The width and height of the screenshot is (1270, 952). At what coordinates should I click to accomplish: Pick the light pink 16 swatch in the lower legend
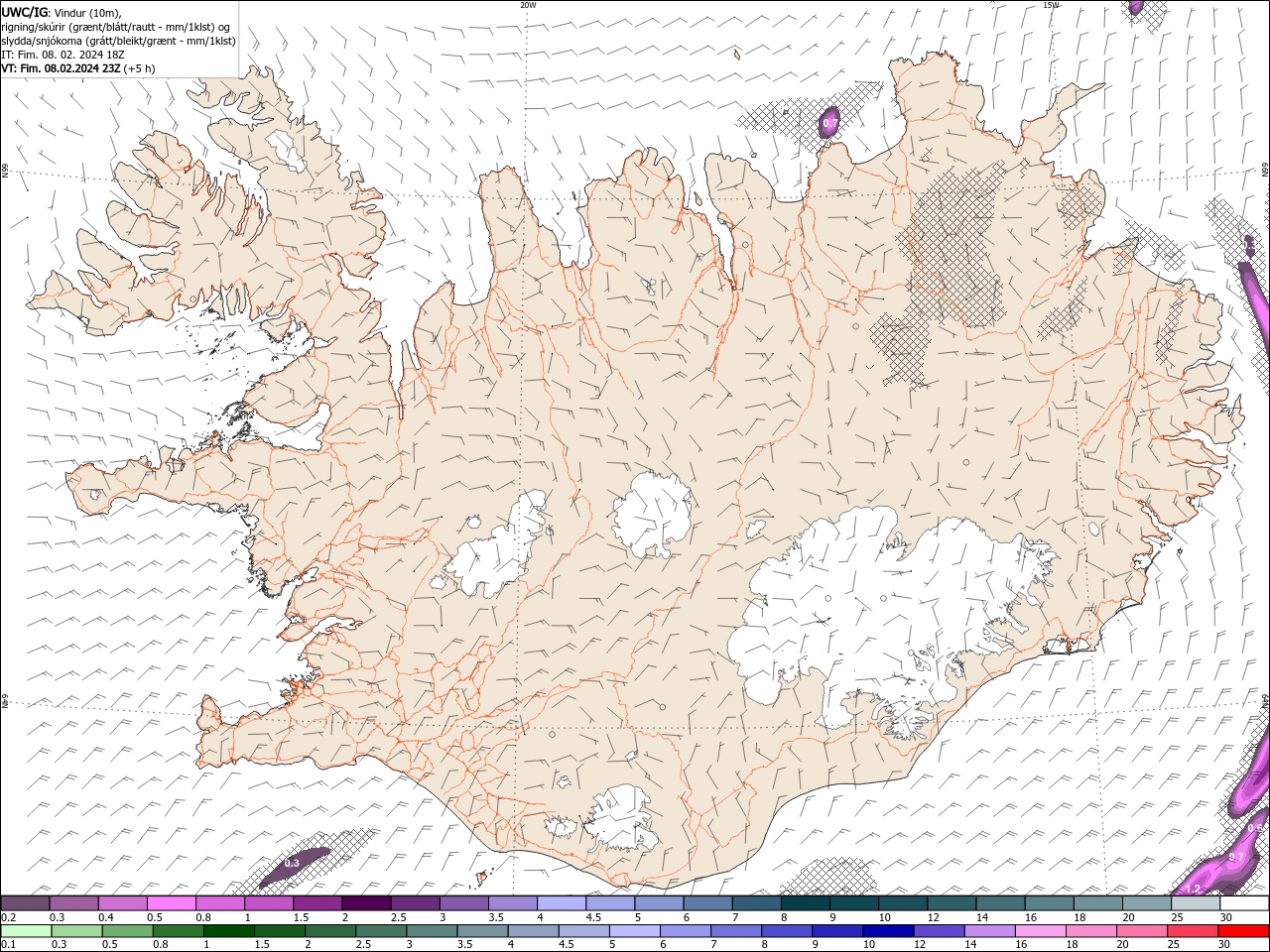tap(1041, 931)
